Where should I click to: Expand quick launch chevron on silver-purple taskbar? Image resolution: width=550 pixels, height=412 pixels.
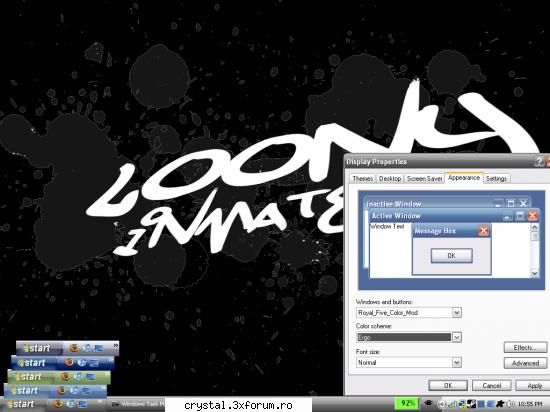[115, 346]
